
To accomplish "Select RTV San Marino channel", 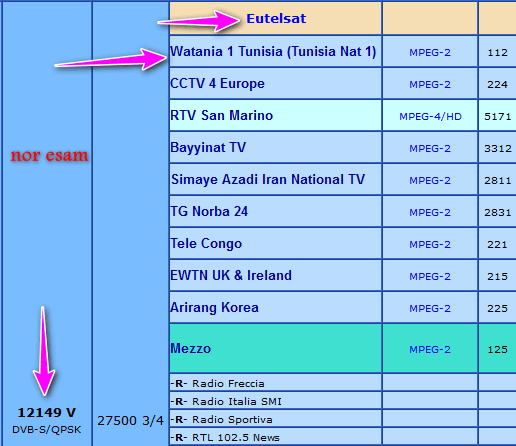I will point(221,115).
